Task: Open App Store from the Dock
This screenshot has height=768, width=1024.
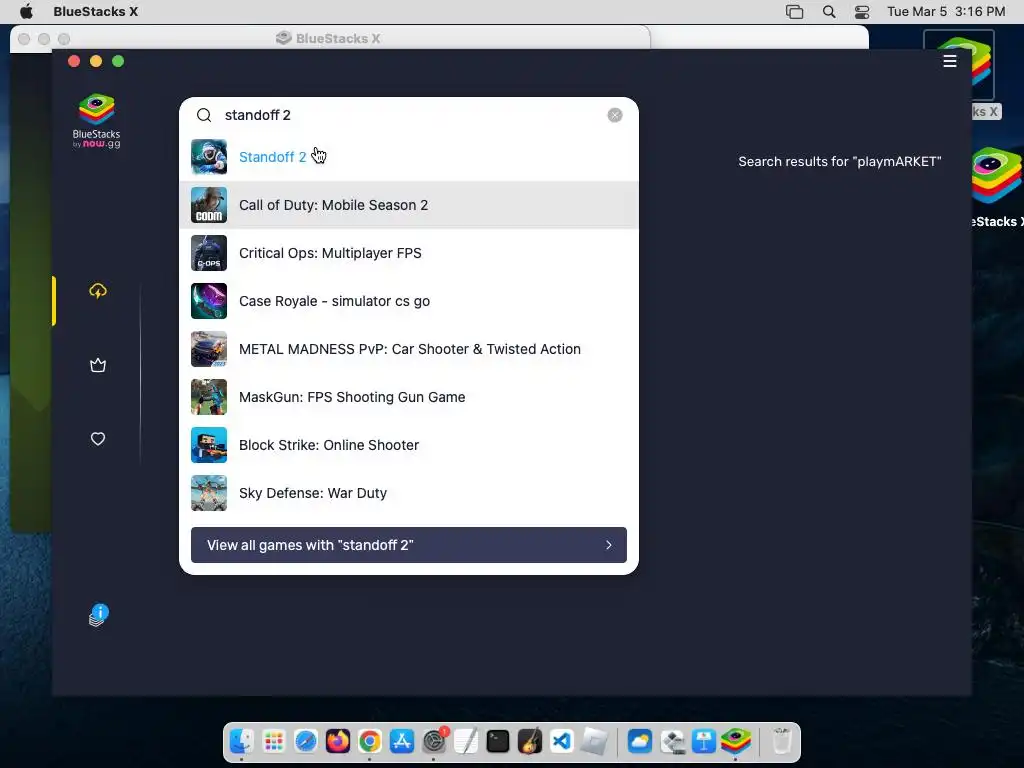Action: (x=402, y=742)
